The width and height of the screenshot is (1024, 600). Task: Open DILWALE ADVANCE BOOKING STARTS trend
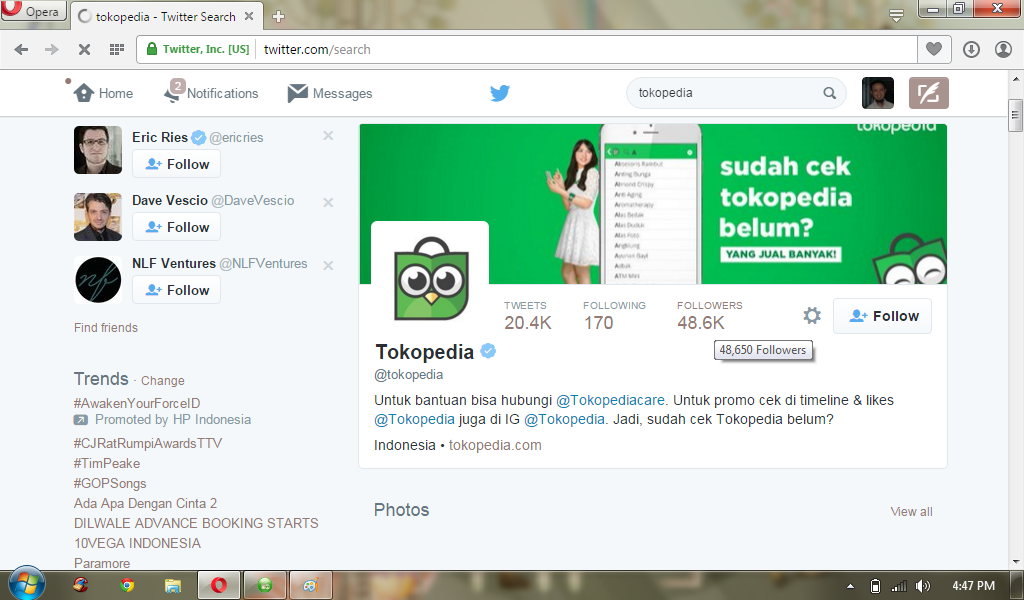tap(197, 524)
